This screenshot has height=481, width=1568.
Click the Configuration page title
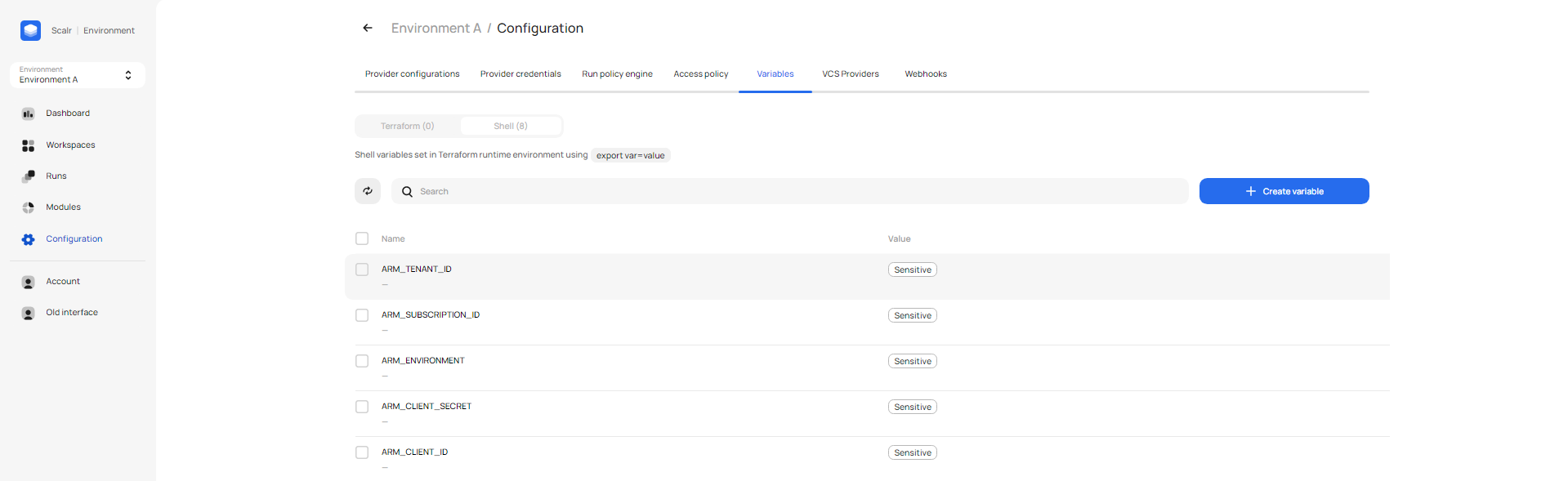tap(540, 28)
